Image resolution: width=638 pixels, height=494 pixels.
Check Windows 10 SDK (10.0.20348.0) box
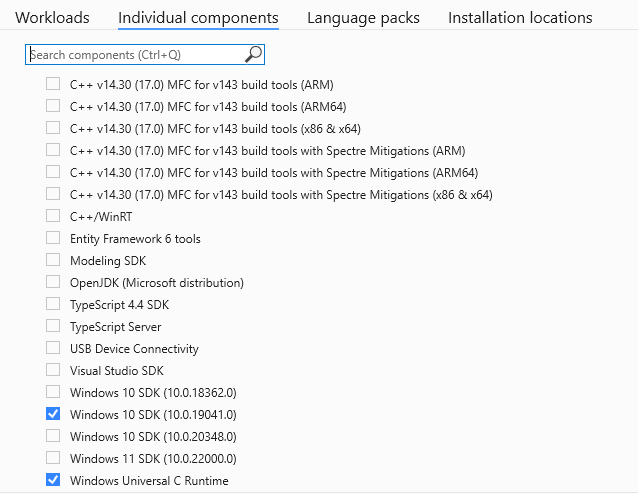pyautogui.click(x=53, y=435)
